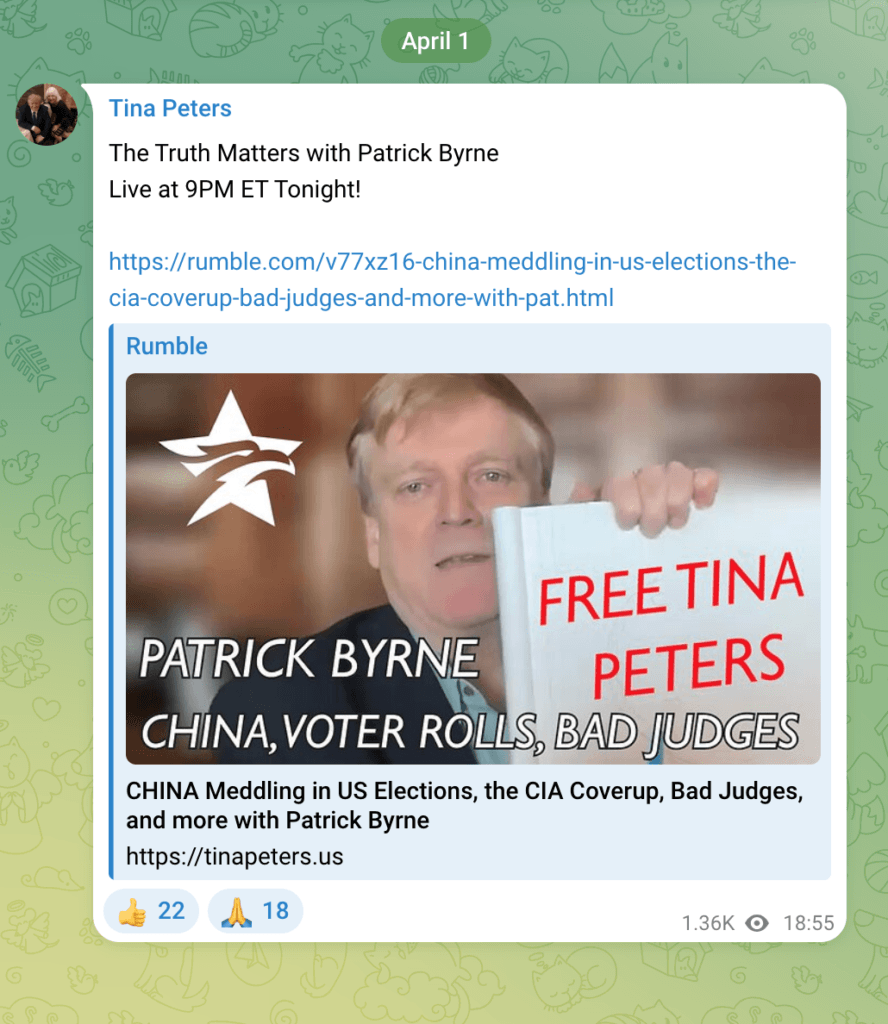Screen dimensions: 888x1024
Task: Open the Rumble site name label
Action: [x=166, y=346]
